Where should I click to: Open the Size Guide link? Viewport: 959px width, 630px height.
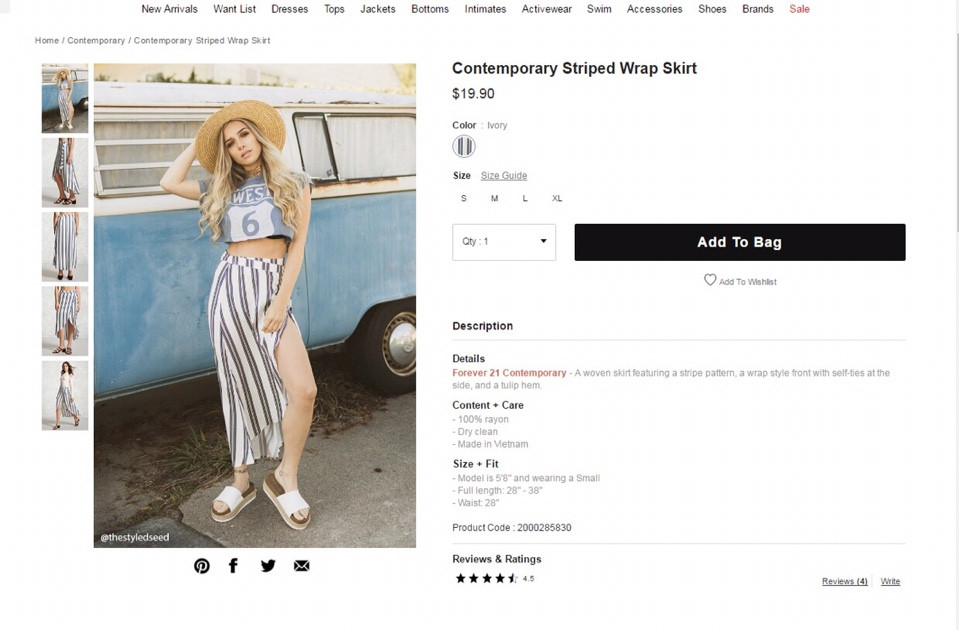click(x=504, y=176)
